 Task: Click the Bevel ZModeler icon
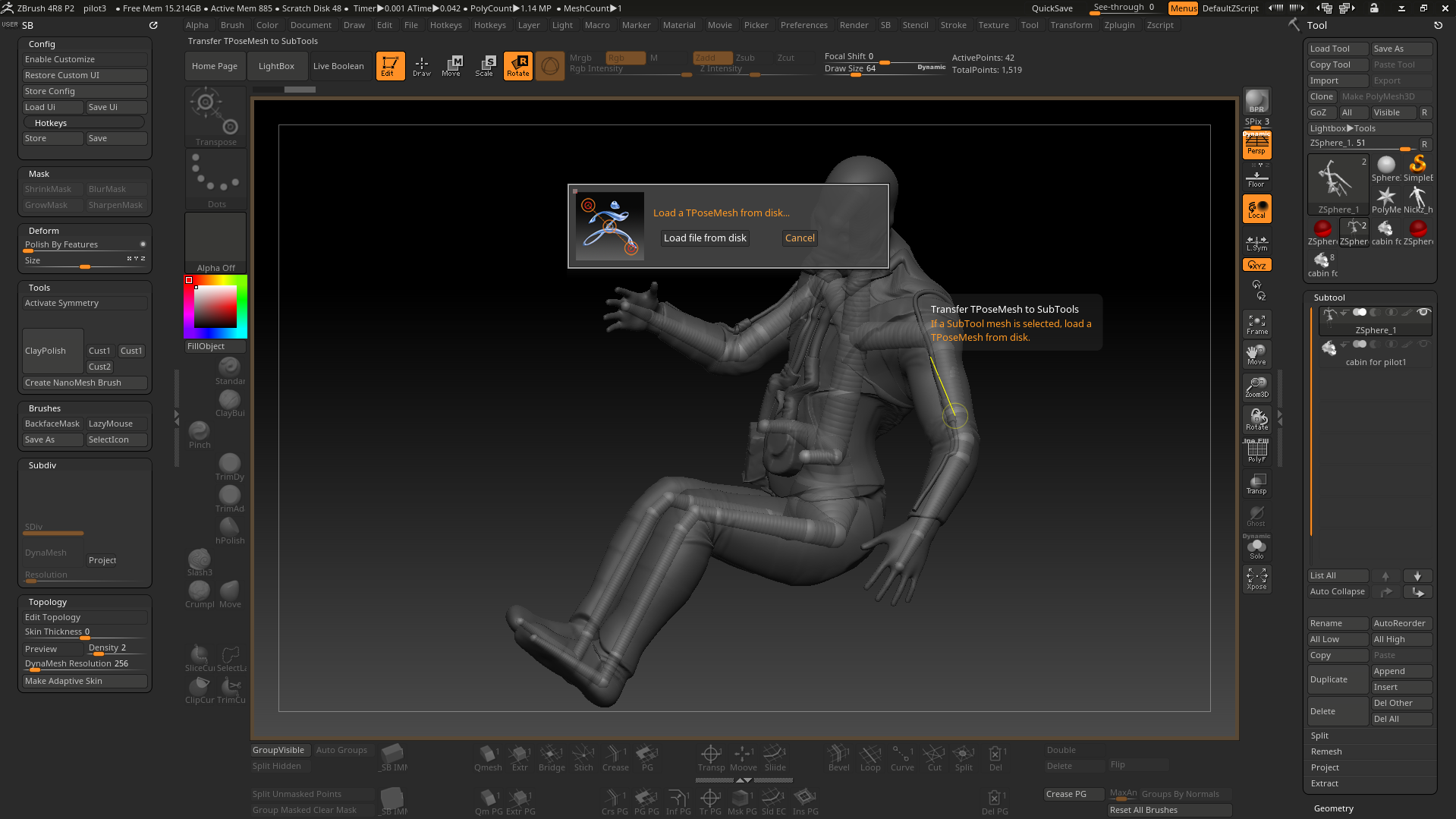839,758
